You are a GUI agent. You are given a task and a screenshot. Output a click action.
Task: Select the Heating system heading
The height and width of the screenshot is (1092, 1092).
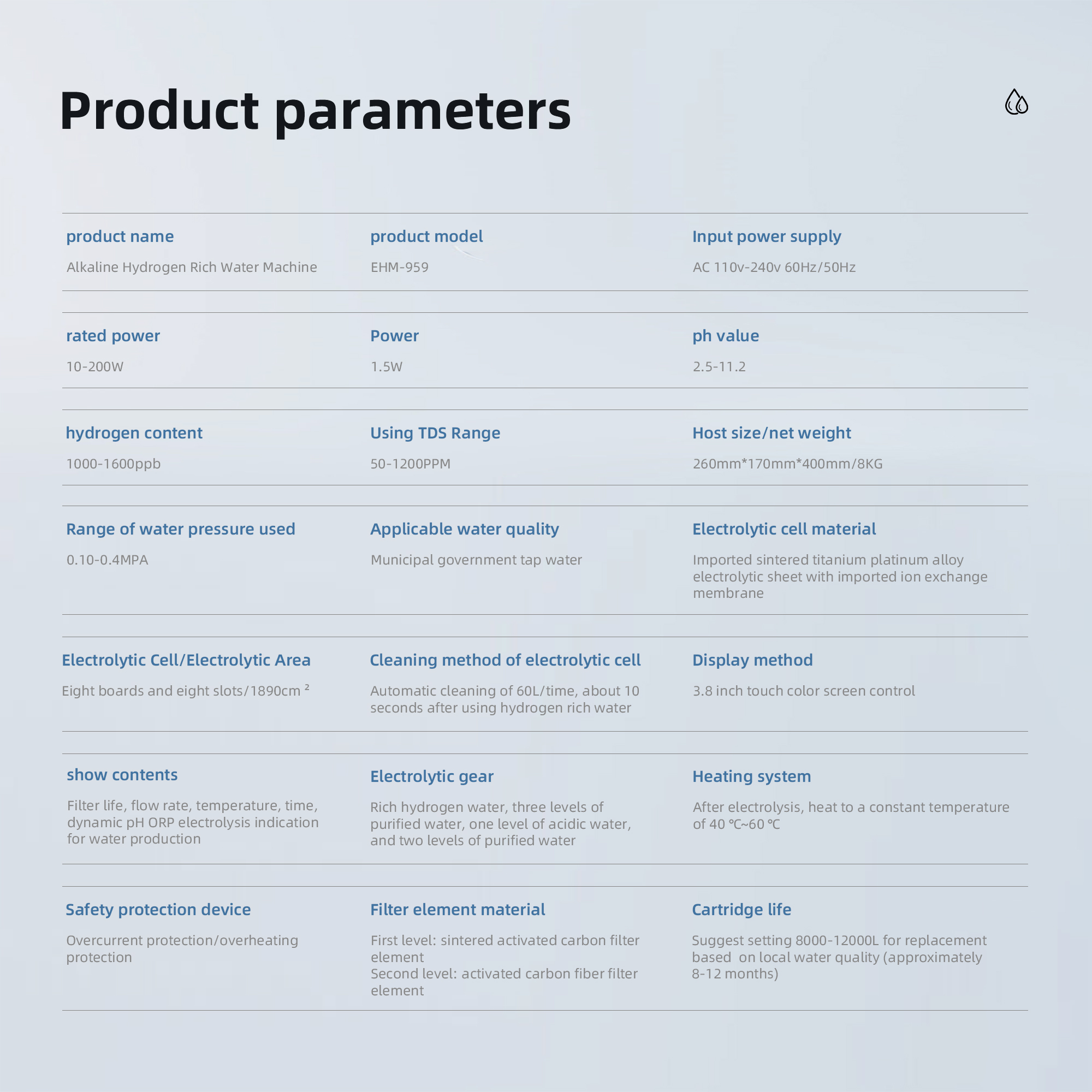tap(751, 776)
